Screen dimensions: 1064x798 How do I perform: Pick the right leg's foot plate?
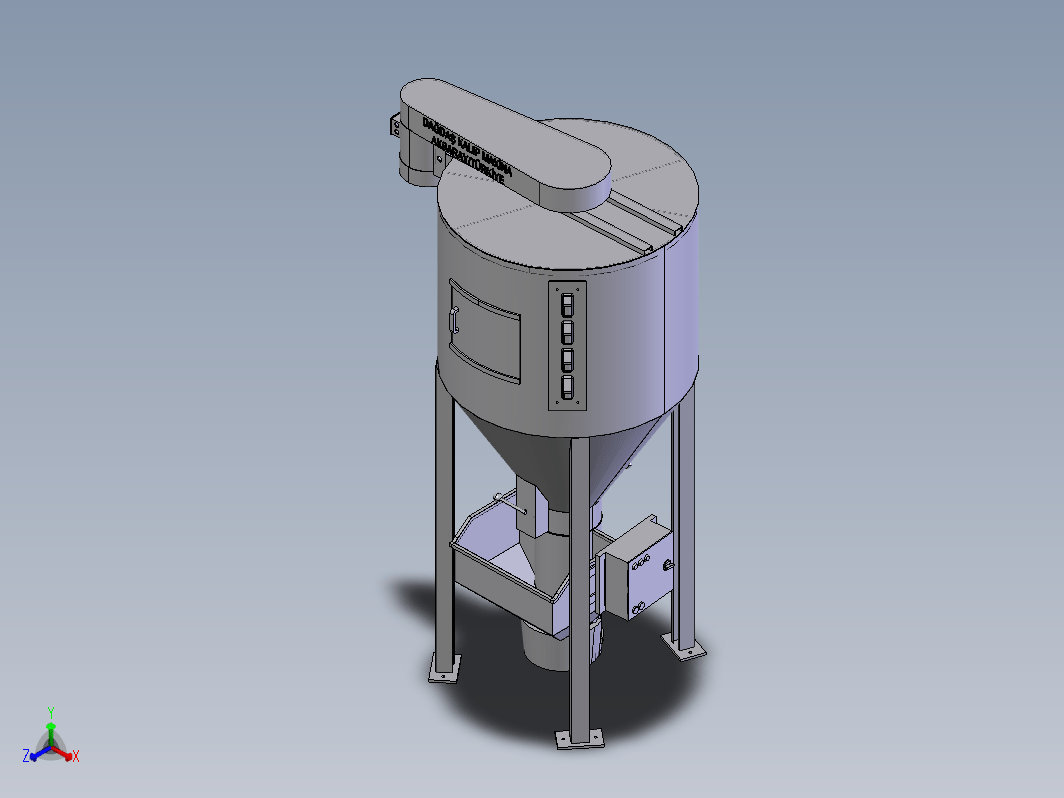coord(685,647)
